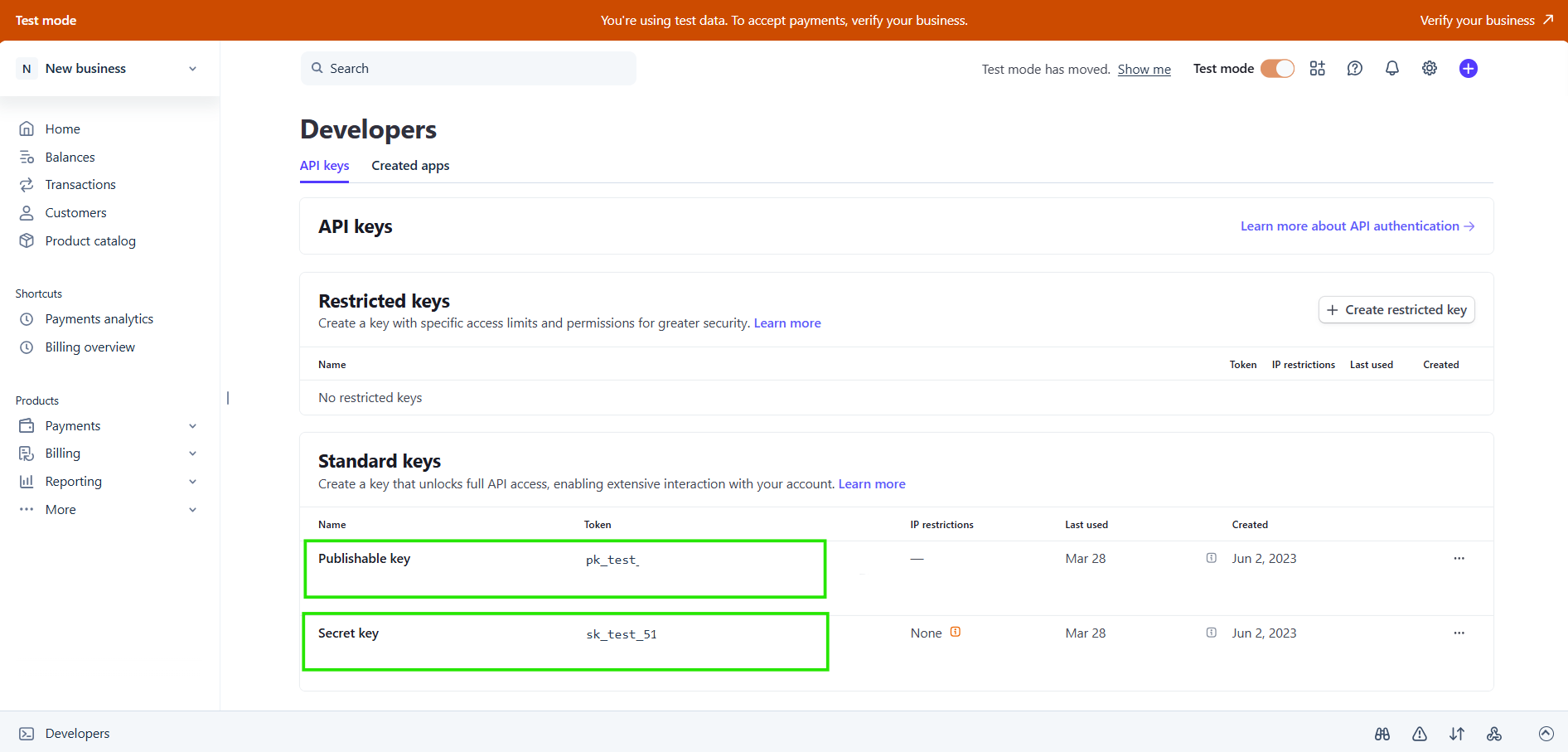
Task: Click the circled chevron-up icon in bottom bar
Action: click(x=1546, y=734)
